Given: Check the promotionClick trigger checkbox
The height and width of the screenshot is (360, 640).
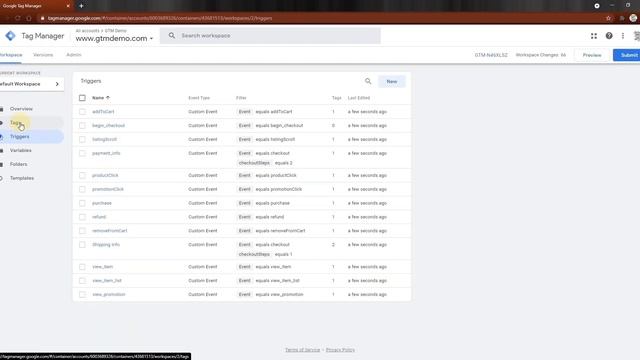Looking at the screenshot, I should 82,189.
